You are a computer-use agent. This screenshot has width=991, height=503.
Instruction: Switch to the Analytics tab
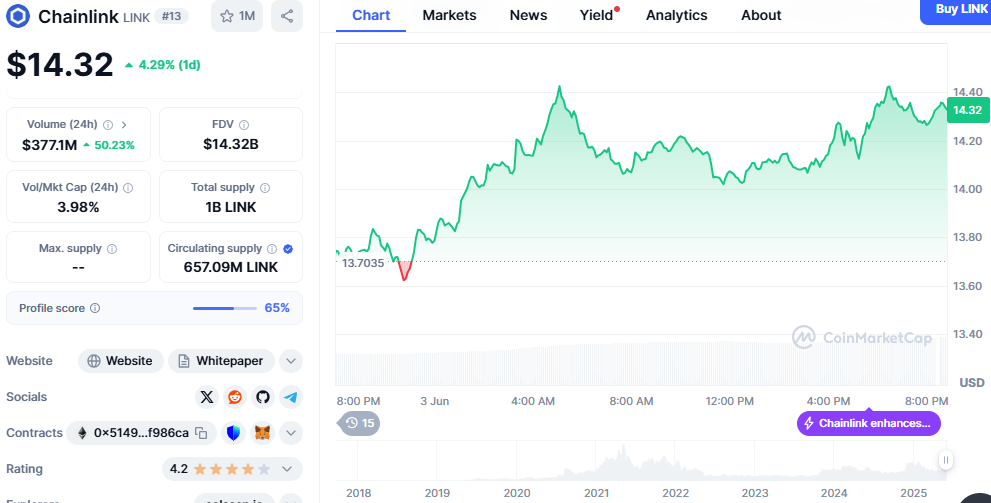tap(677, 15)
